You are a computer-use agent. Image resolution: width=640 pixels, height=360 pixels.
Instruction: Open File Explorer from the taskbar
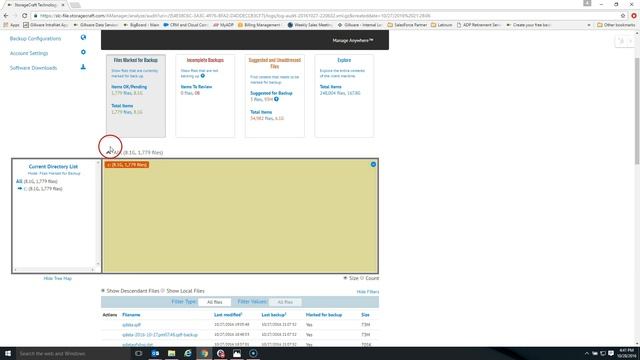coord(171,353)
